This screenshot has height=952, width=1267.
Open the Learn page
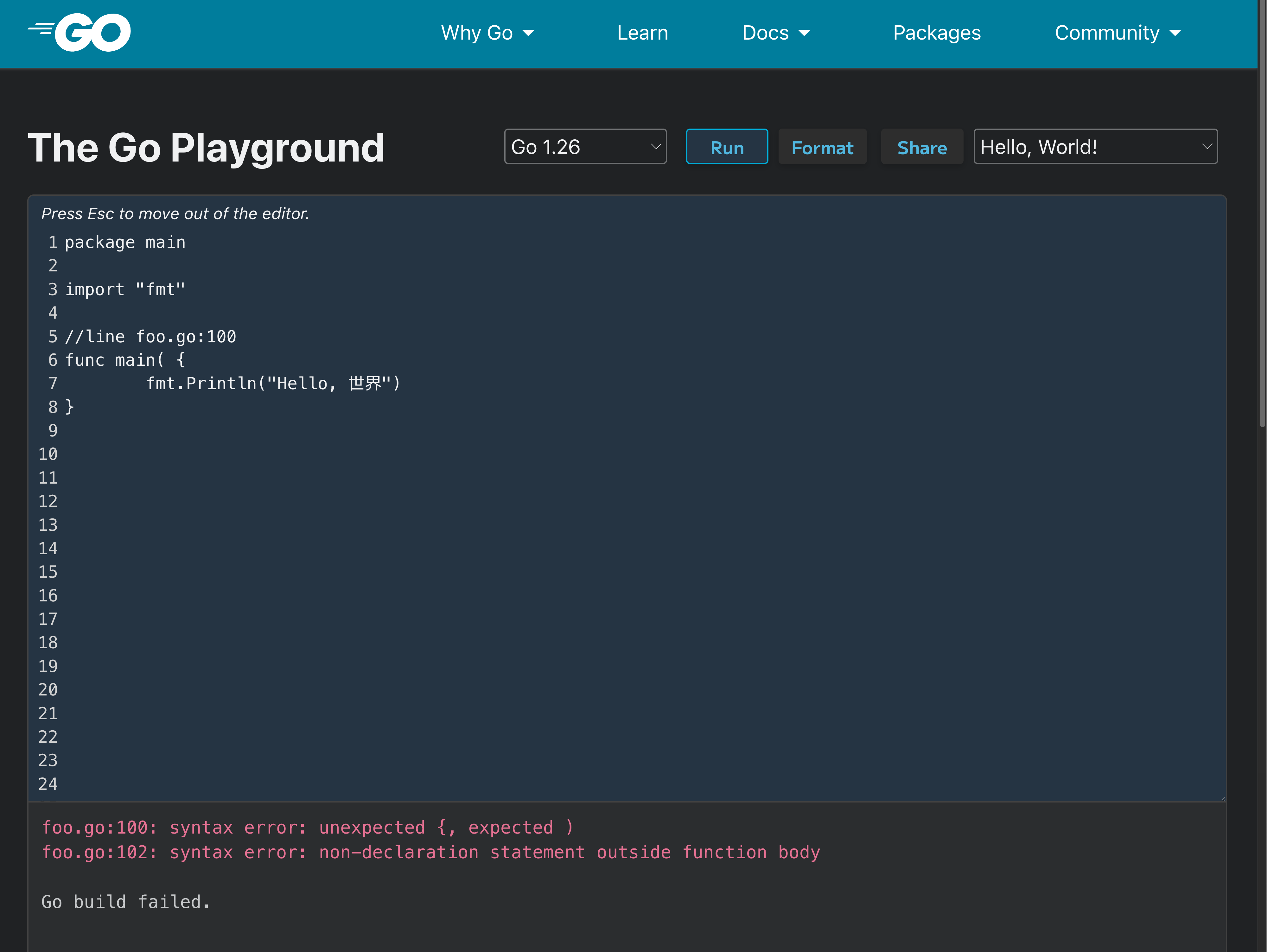click(642, 33)
